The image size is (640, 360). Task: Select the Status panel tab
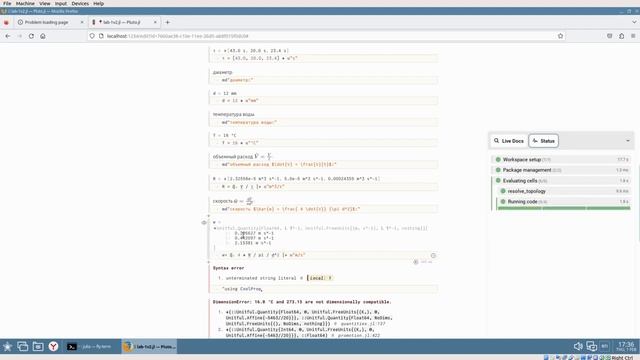click(x=544, y=141)
